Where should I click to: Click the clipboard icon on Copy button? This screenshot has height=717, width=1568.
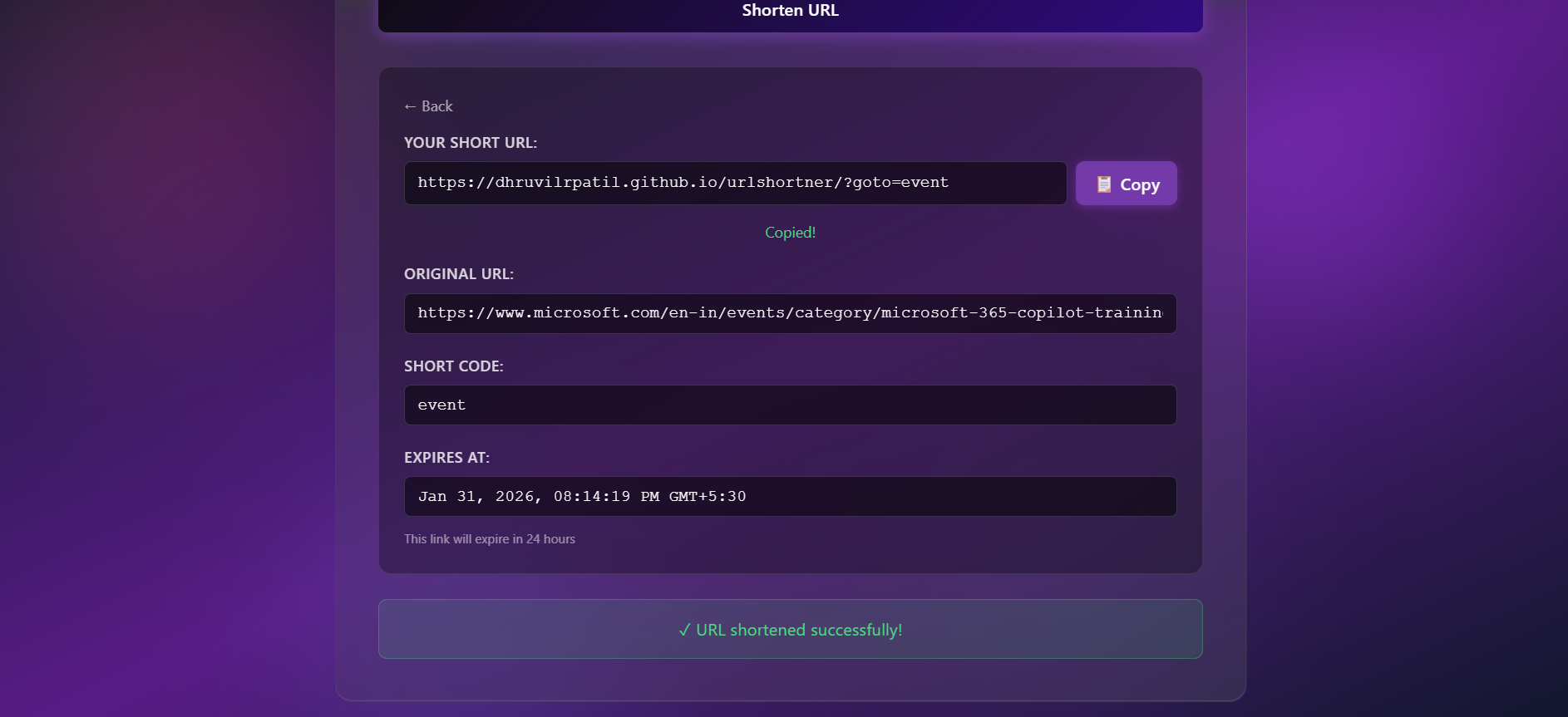[x=1103, y=184]
